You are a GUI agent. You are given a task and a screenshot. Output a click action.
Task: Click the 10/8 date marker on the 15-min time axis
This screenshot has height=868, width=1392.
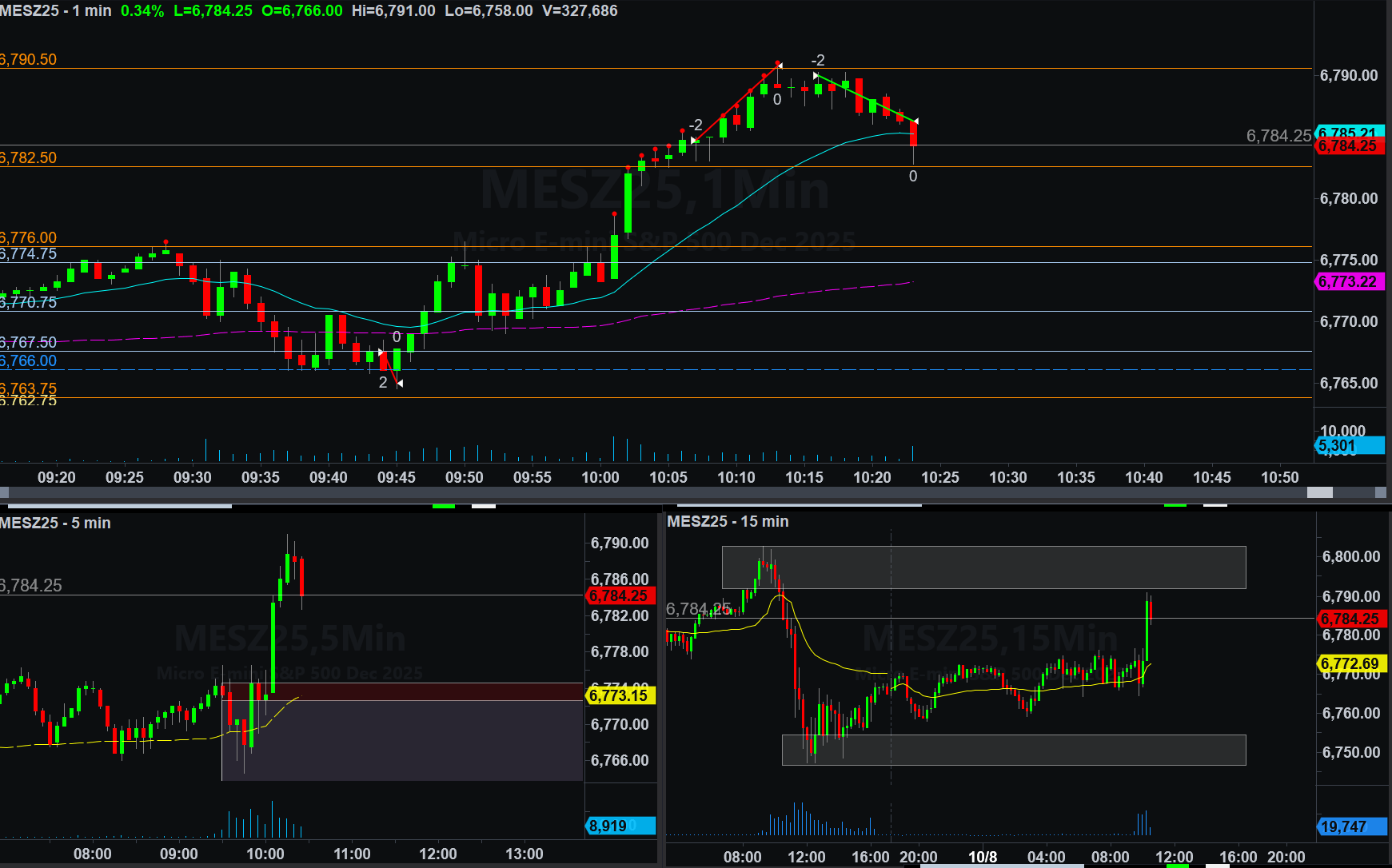(983, 857)
